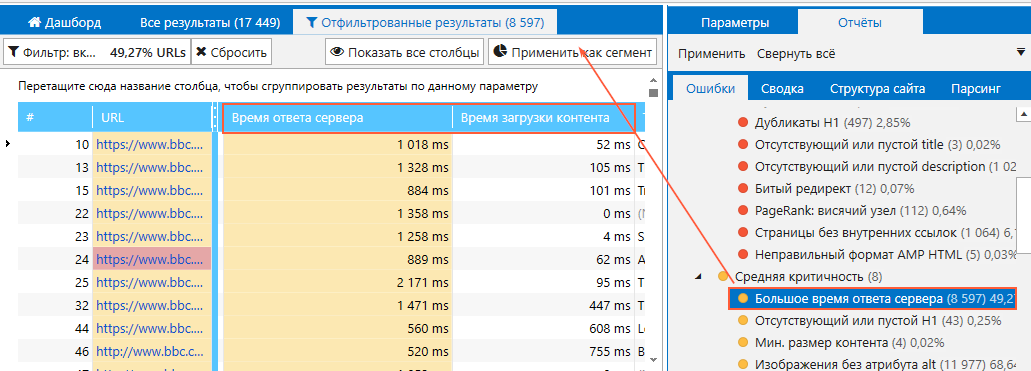Click orange dot beside Мин. размер контента
1031x371 pixels.
744,343
